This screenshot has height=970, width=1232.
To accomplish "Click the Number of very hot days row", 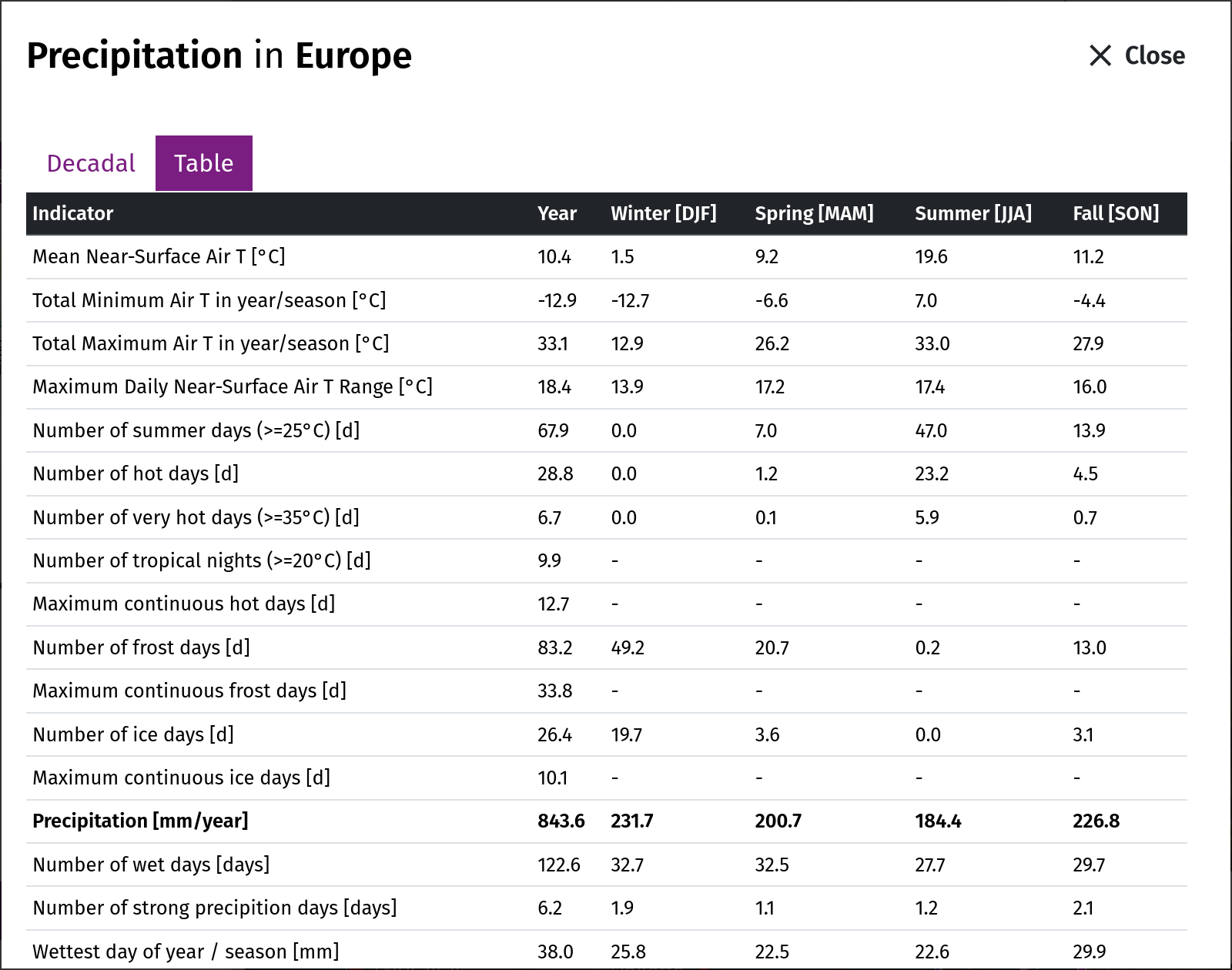I will point(607,517).
